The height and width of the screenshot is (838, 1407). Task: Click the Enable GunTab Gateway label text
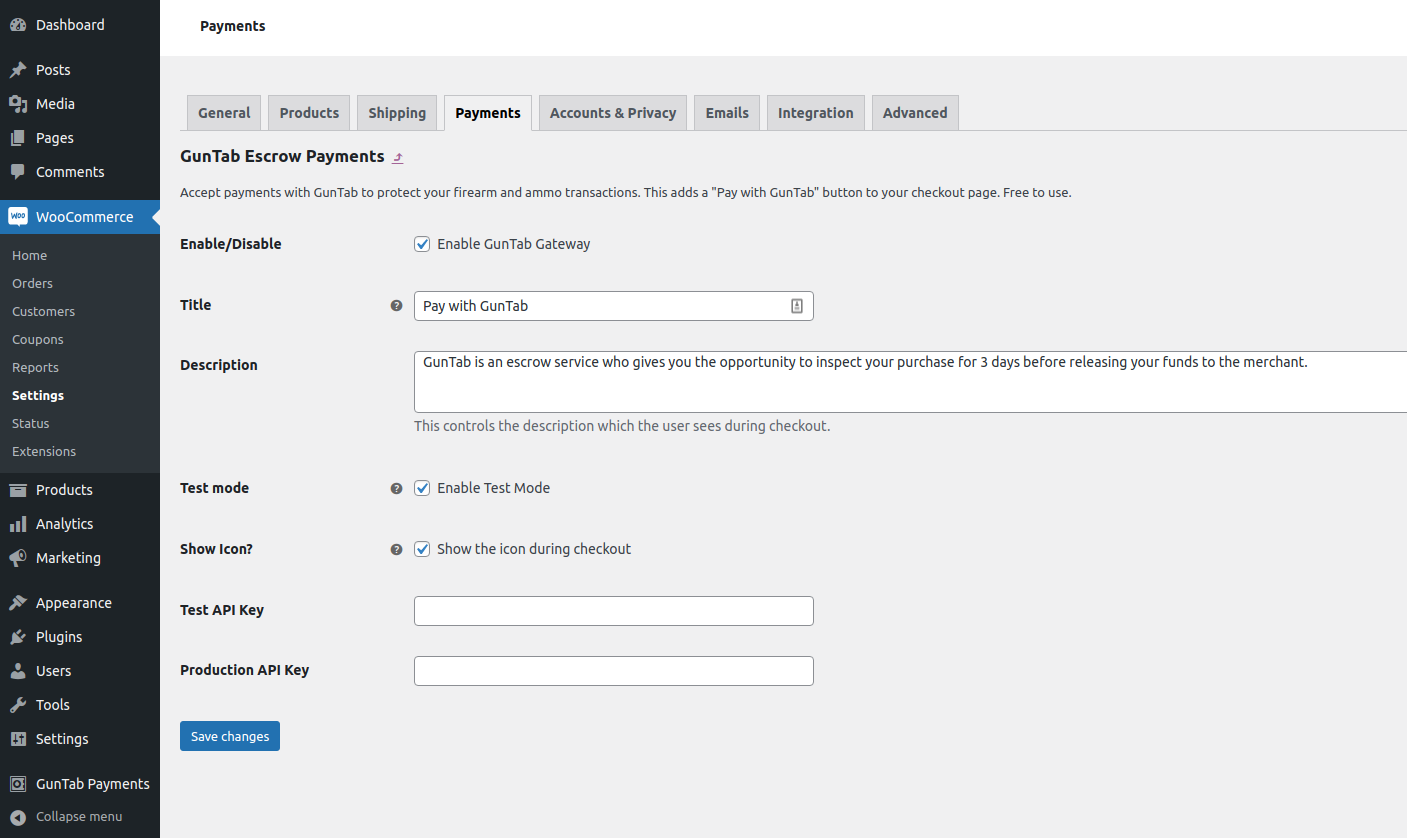pyautogui.click(x=514, y=244)
